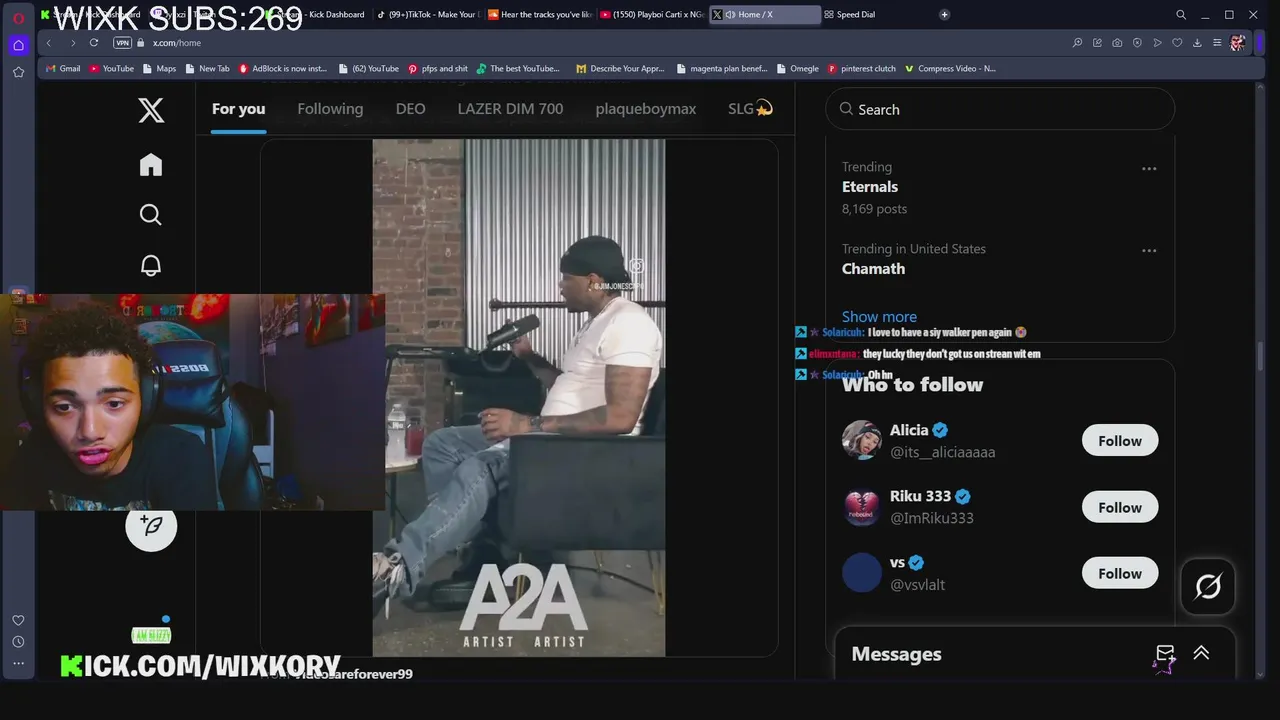Viewport: 1280px width, 720px height.
Task: Open a new tab with plus button
Action: coord(944,15)
